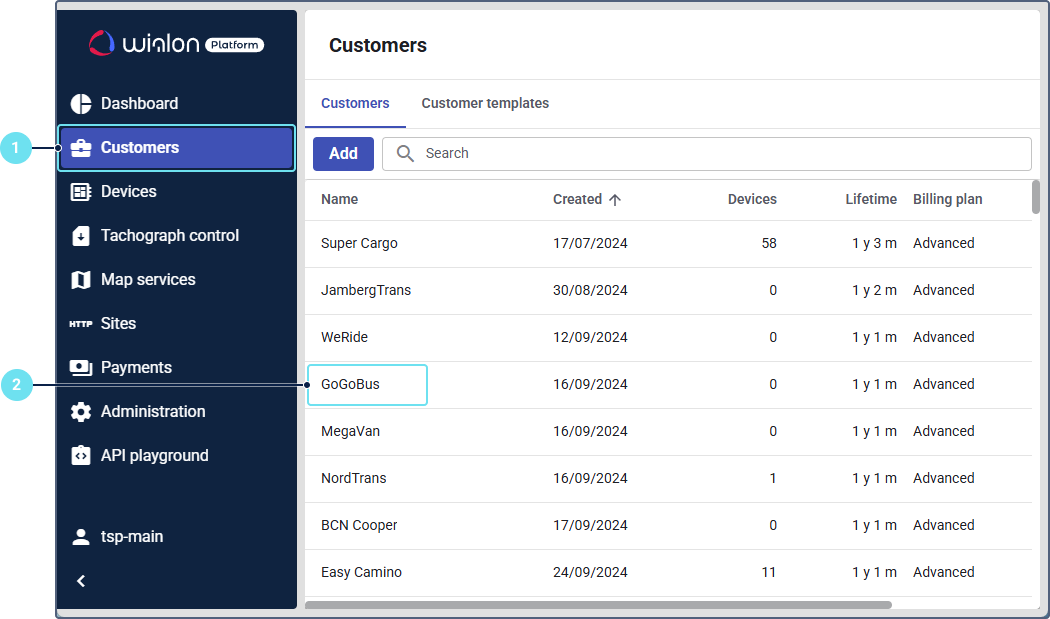Click the vertical scrollbar of customer list
Viewport: 1050px width, 619px height.
pyautogui.click(x=1036, y=197)
